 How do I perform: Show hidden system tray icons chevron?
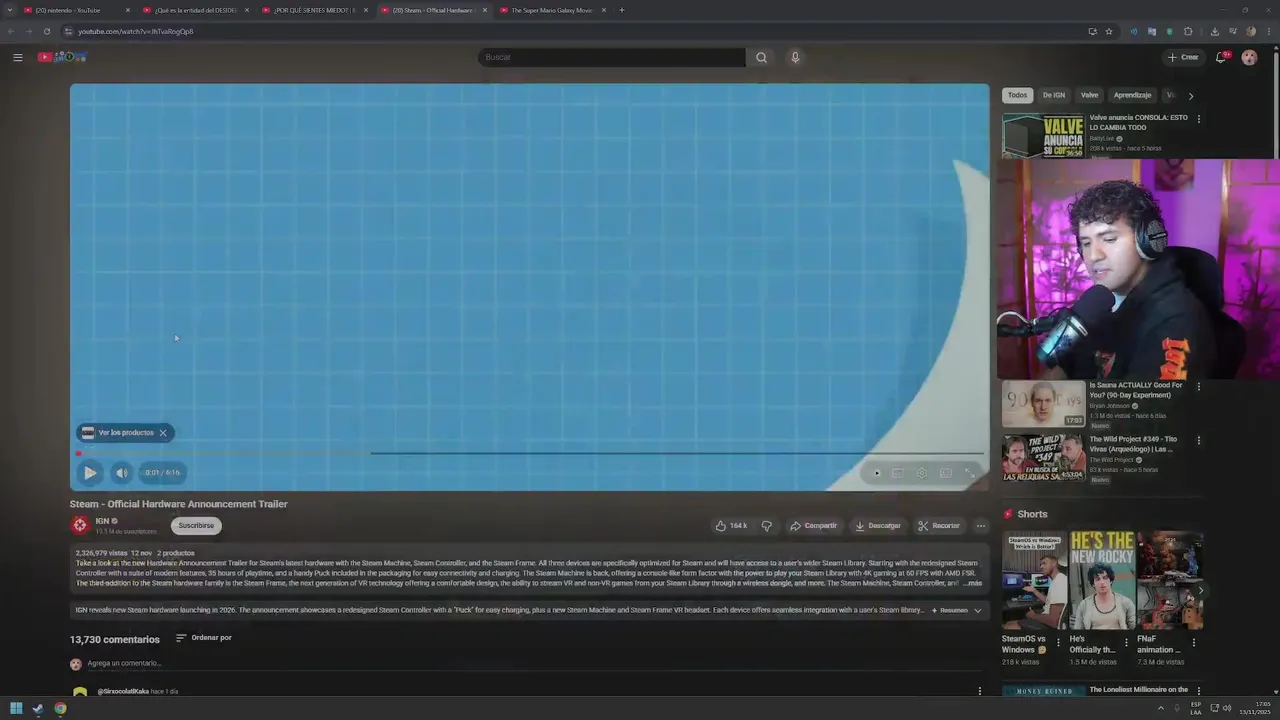pyautogui.click(x=1161, y=709)
